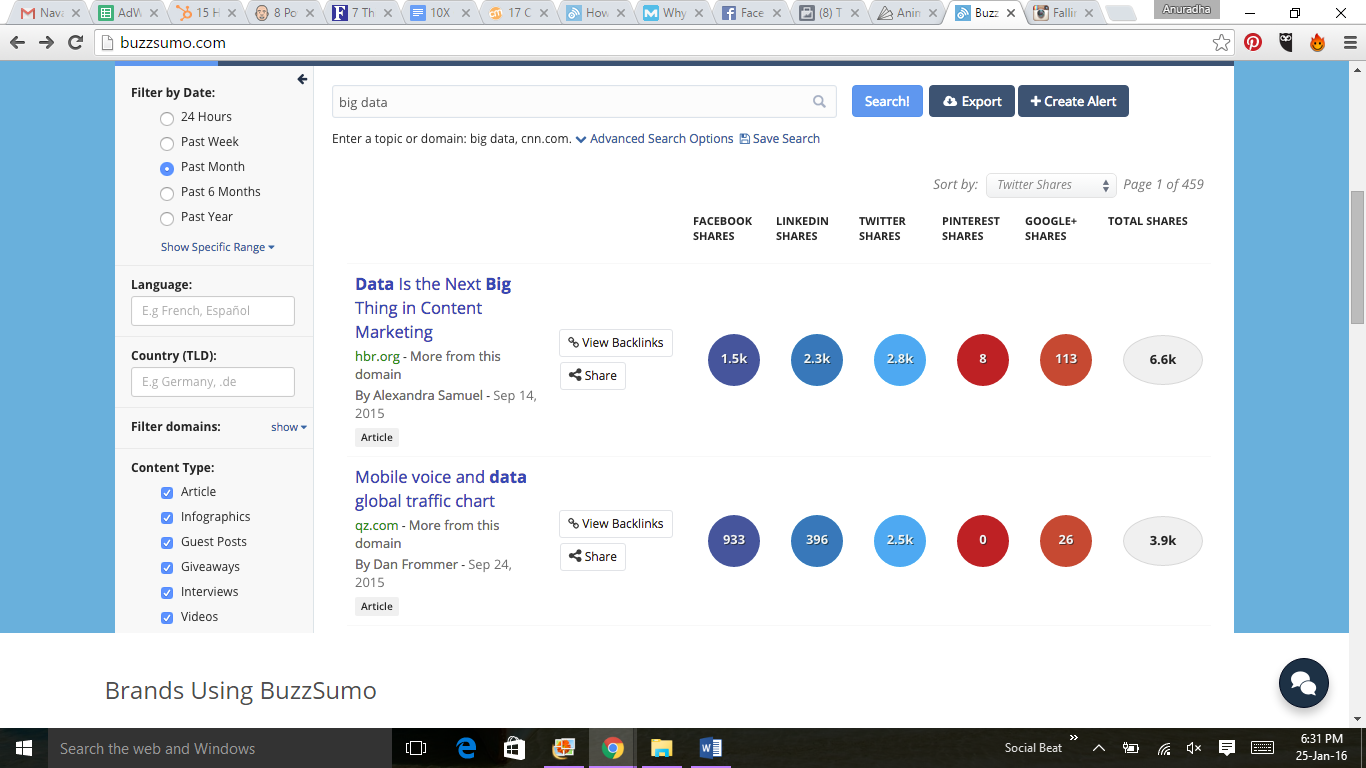Click the blue Search! button
This screenshot has width=1366, height=768.
887,101
